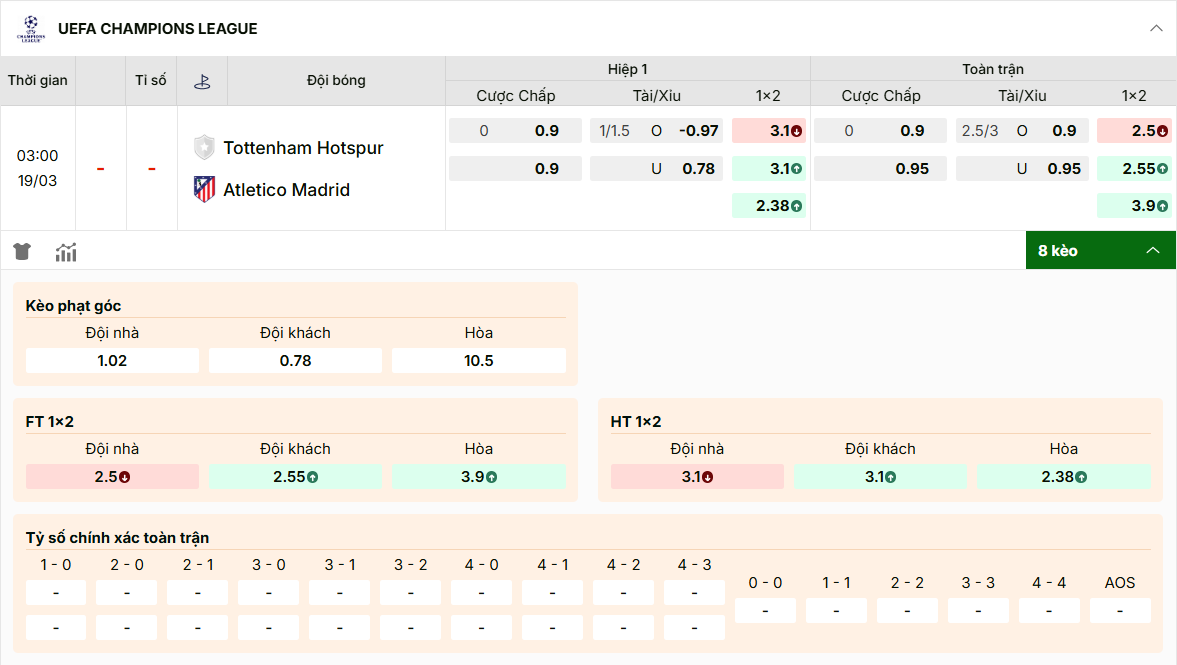Click the jersey icon under the match row

21,251
